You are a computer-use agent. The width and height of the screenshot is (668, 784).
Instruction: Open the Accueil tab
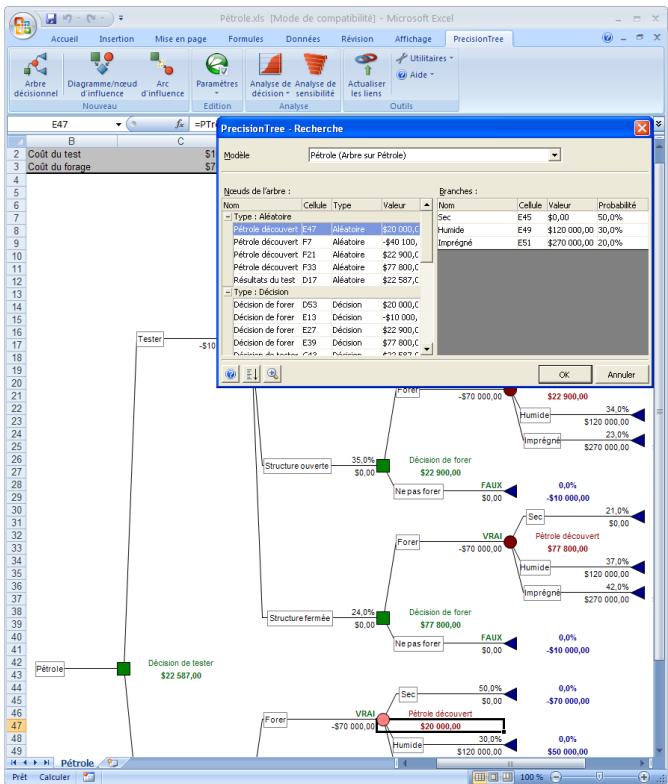64,39
